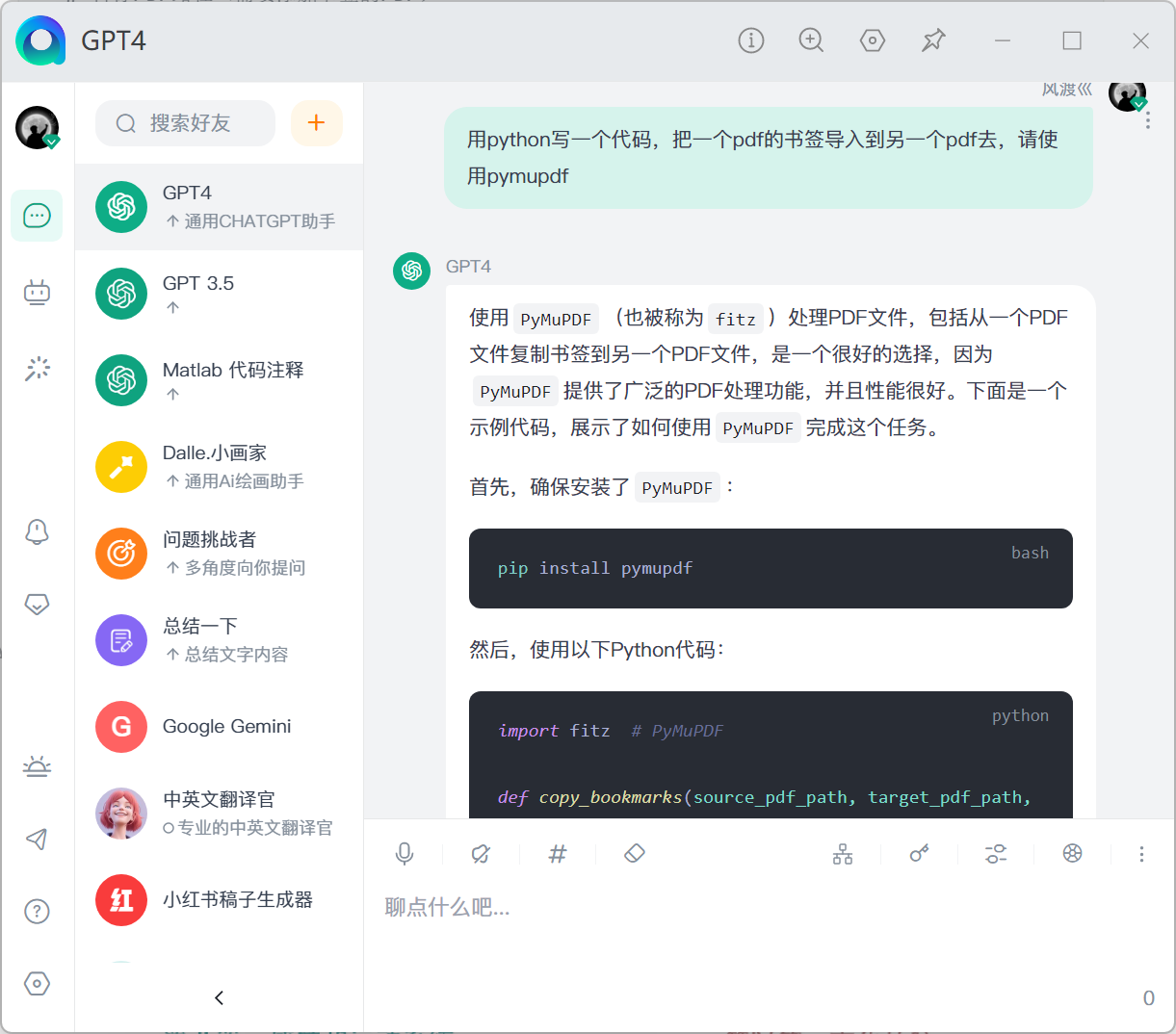Viewport: 1176px width, 1034px height.
Task: Click the GPT4 avatar beside reply
Action: (x=412, y=271)
